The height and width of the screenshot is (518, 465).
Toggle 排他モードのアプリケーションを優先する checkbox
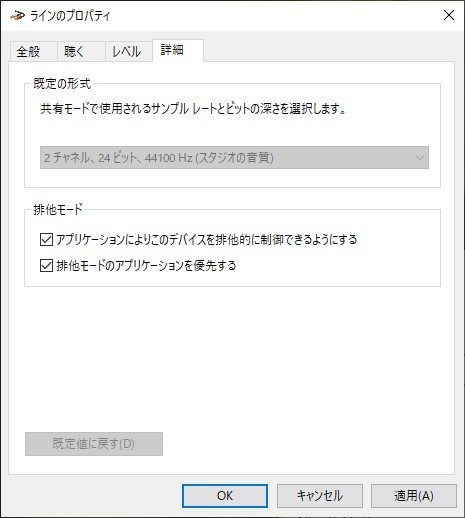click(46, 266)
